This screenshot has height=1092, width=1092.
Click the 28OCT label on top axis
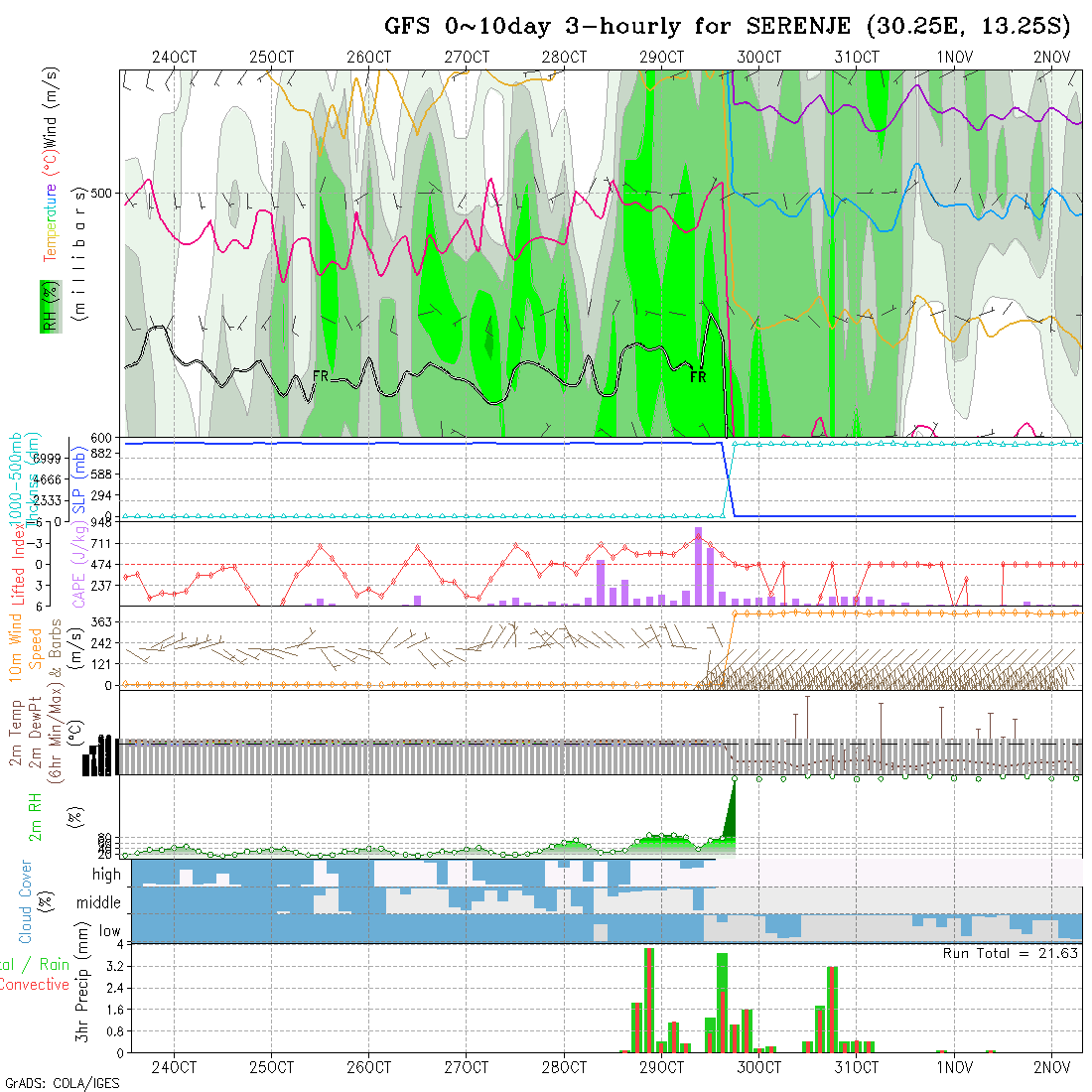(564, 58)
